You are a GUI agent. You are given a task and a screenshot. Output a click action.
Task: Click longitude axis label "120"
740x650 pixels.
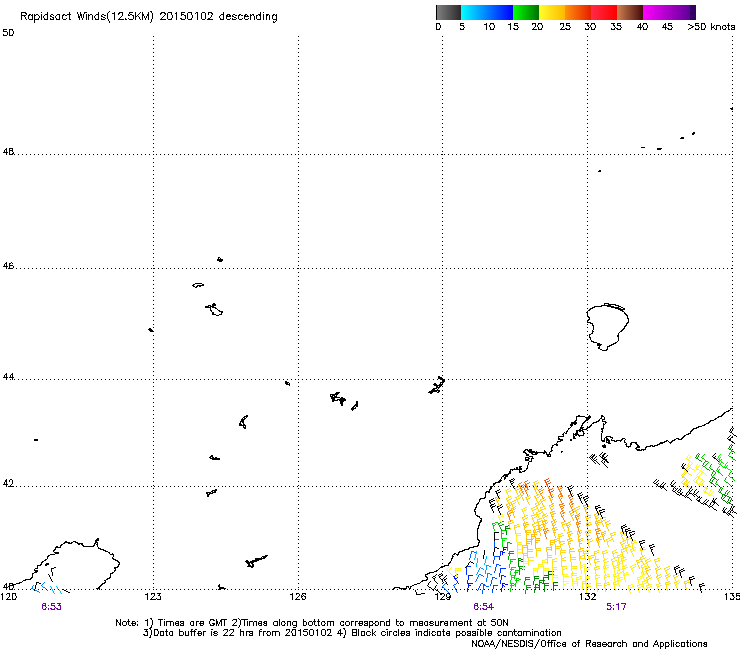pos(8,597)
